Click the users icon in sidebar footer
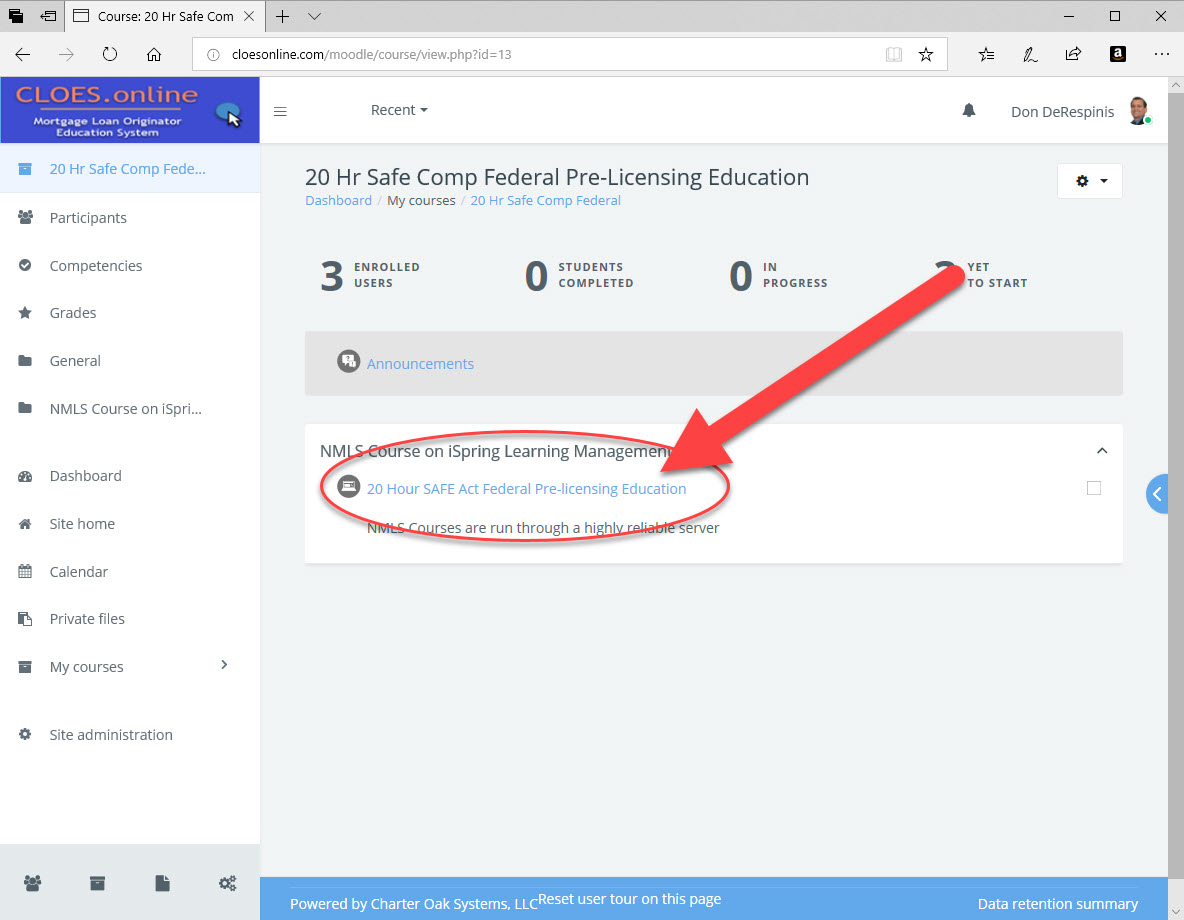Image resolution: width=1184 pixels, height=920 pixels. point(32,883)
